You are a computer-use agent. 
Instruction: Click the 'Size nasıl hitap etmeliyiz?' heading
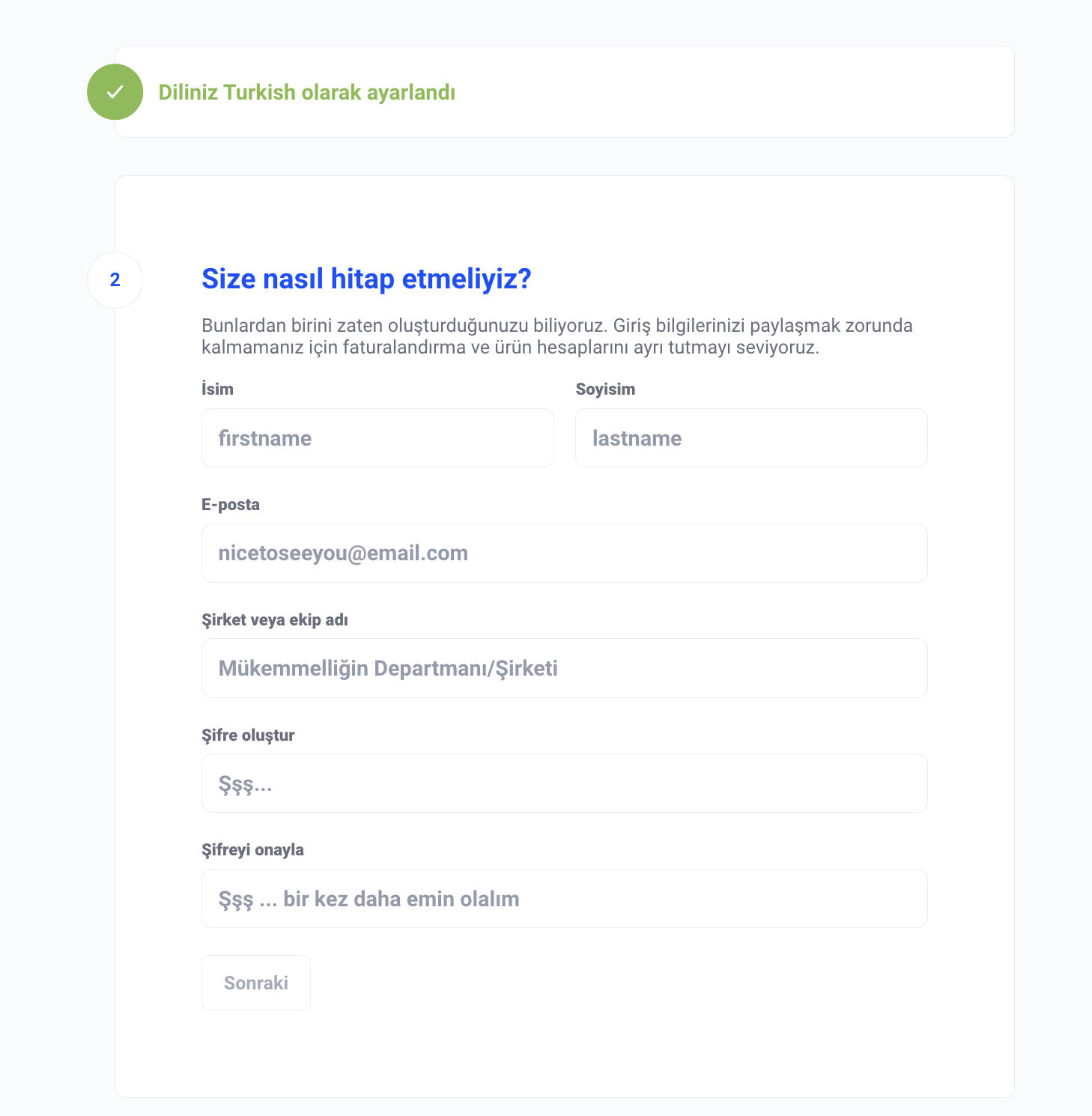[x=366, y=279]
